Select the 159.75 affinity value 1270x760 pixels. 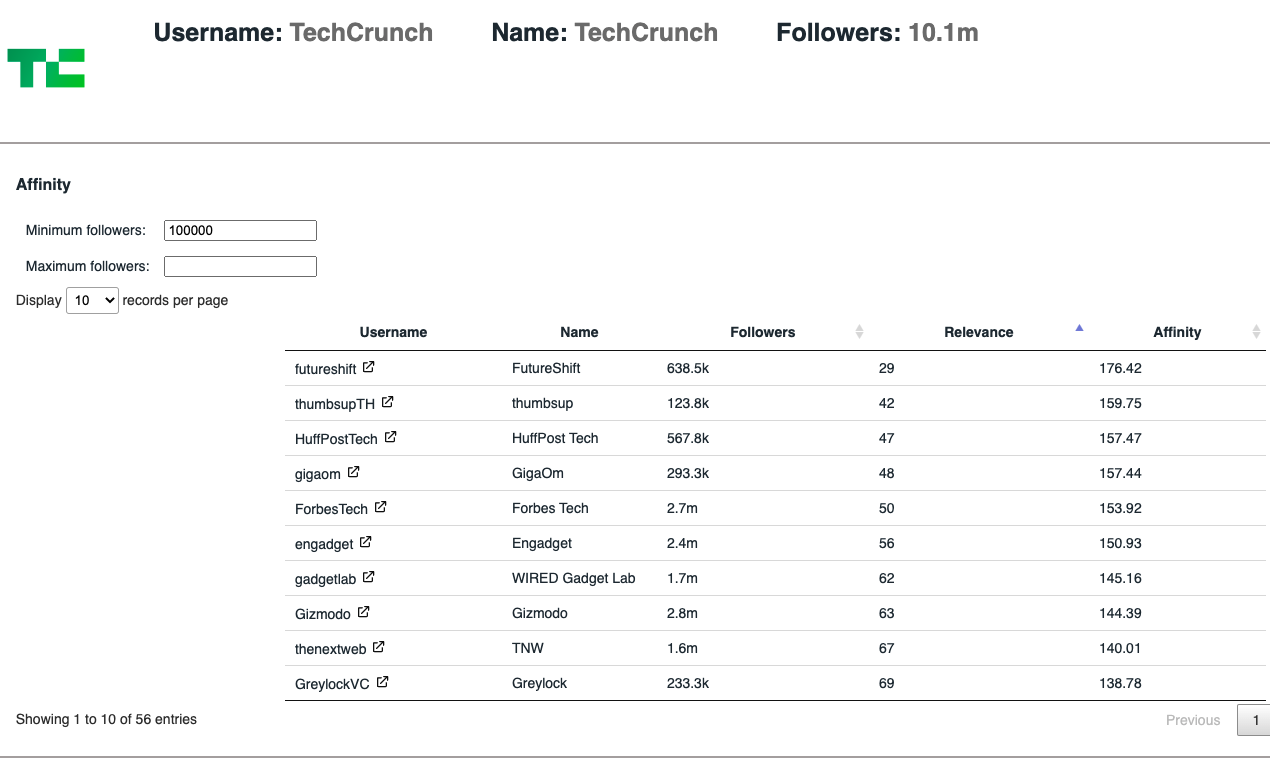point(1120,403)
